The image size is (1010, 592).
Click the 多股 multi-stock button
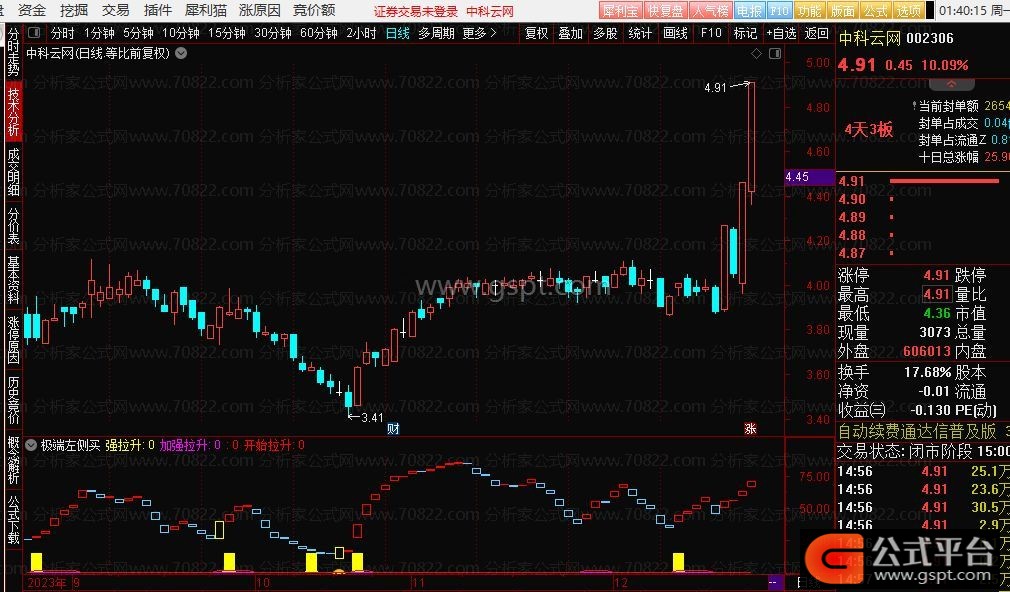[605, 32]
